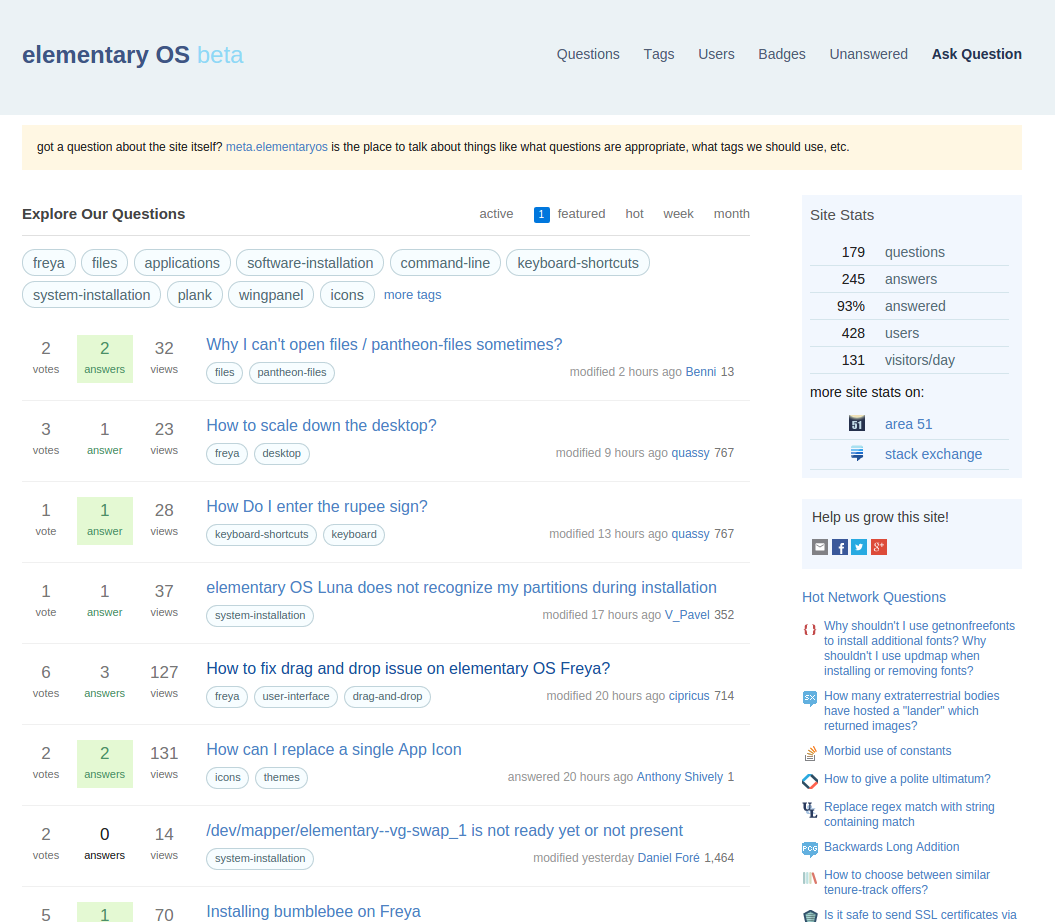Select the software-installation tag

[310, 263]
